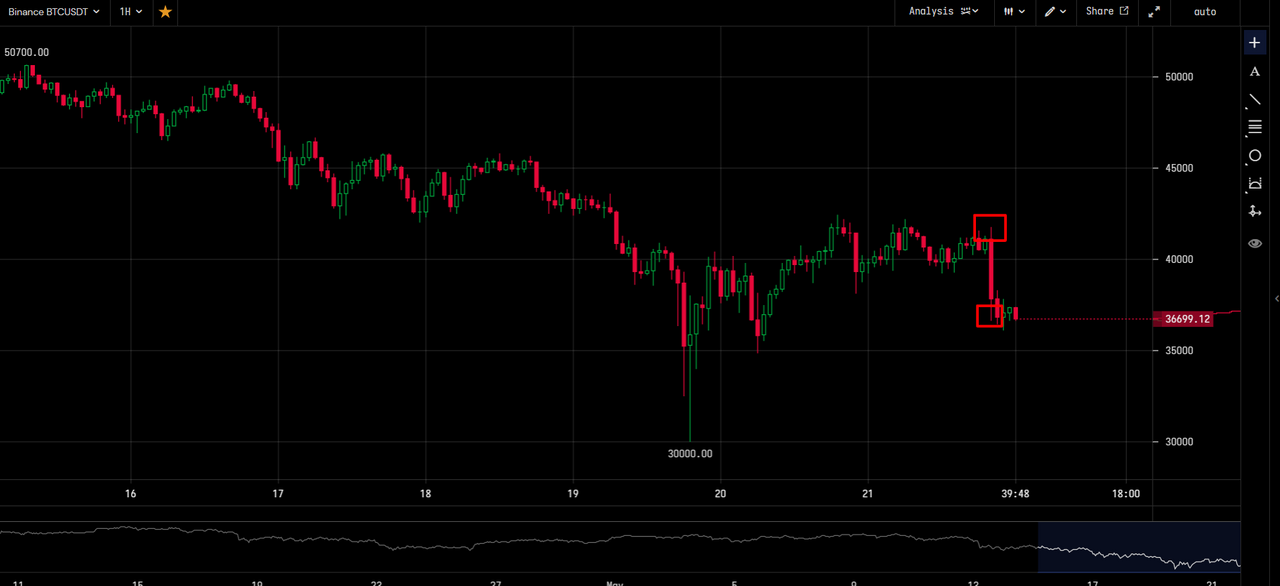Click the 30000.00 low price marker

click(x=690, y=454)
